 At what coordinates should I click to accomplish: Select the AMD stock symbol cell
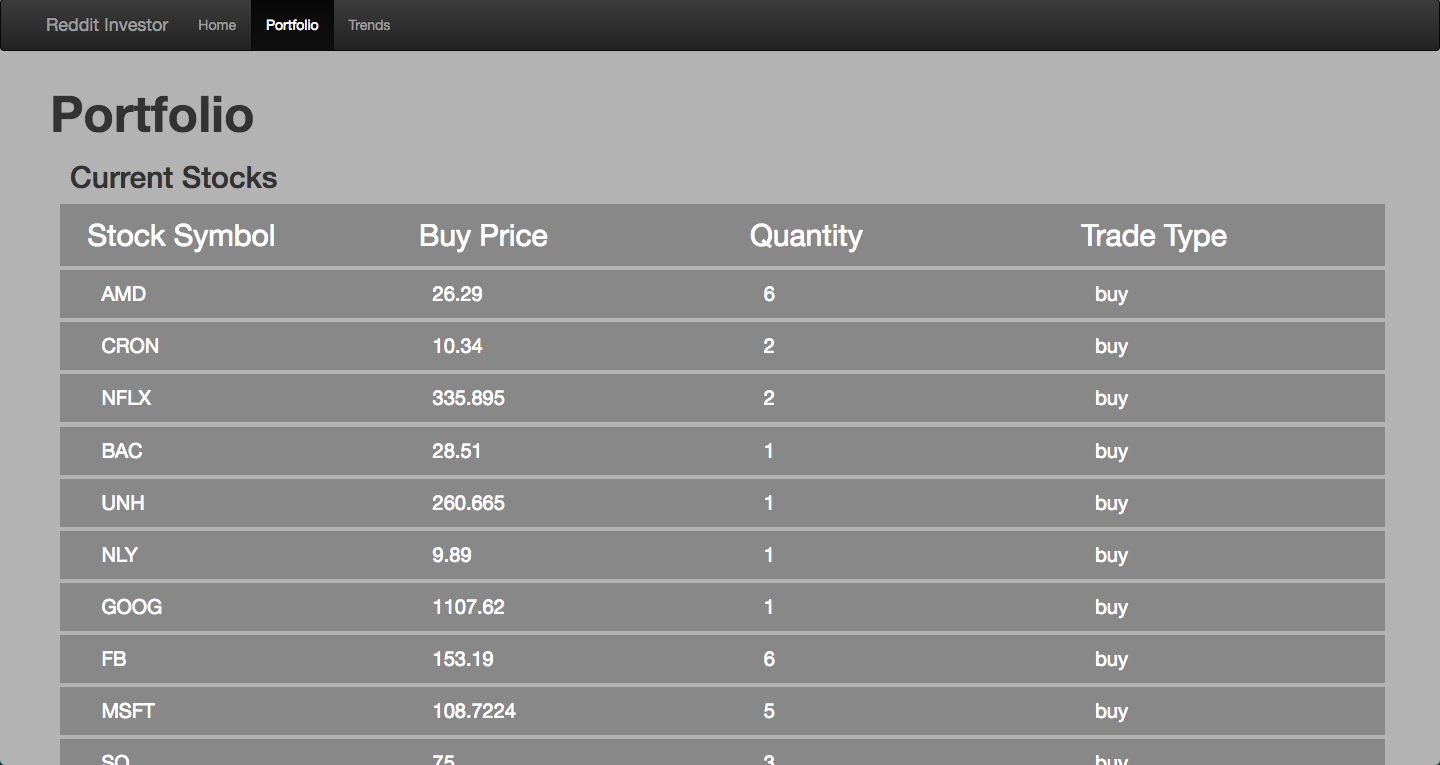click(124, 294)
